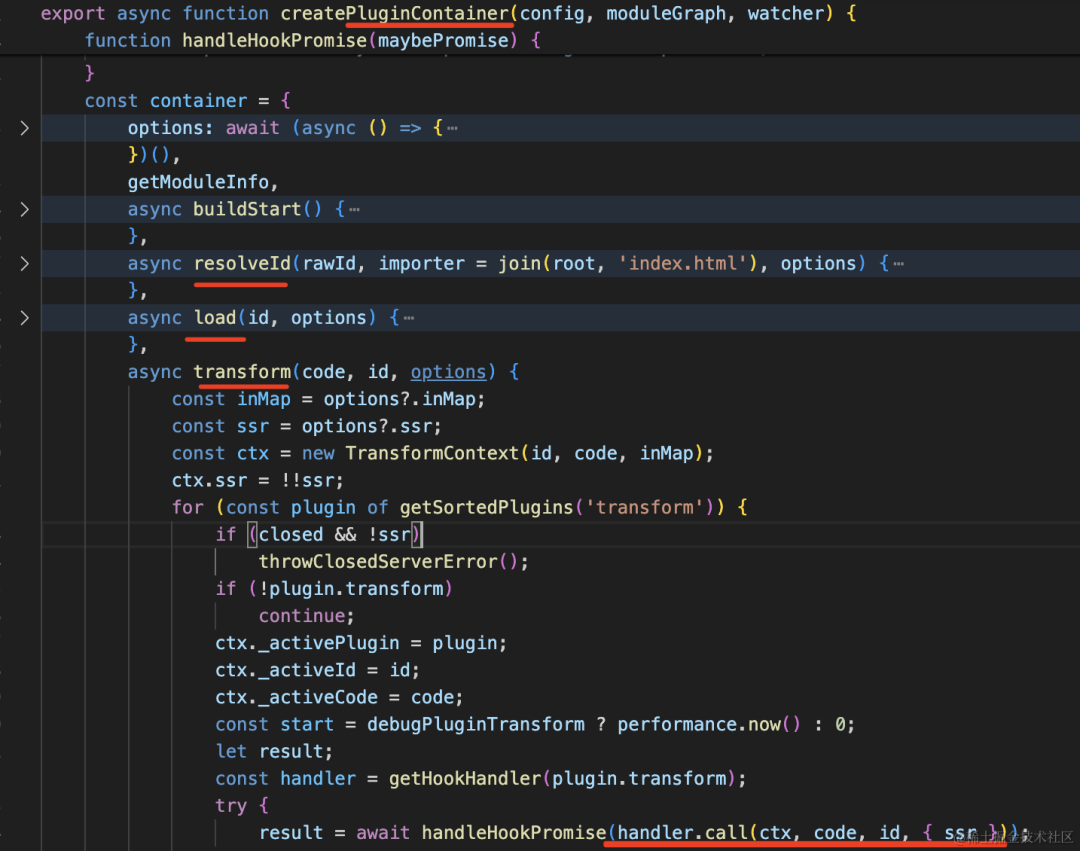Click getSortedPlugins function call

486,508
